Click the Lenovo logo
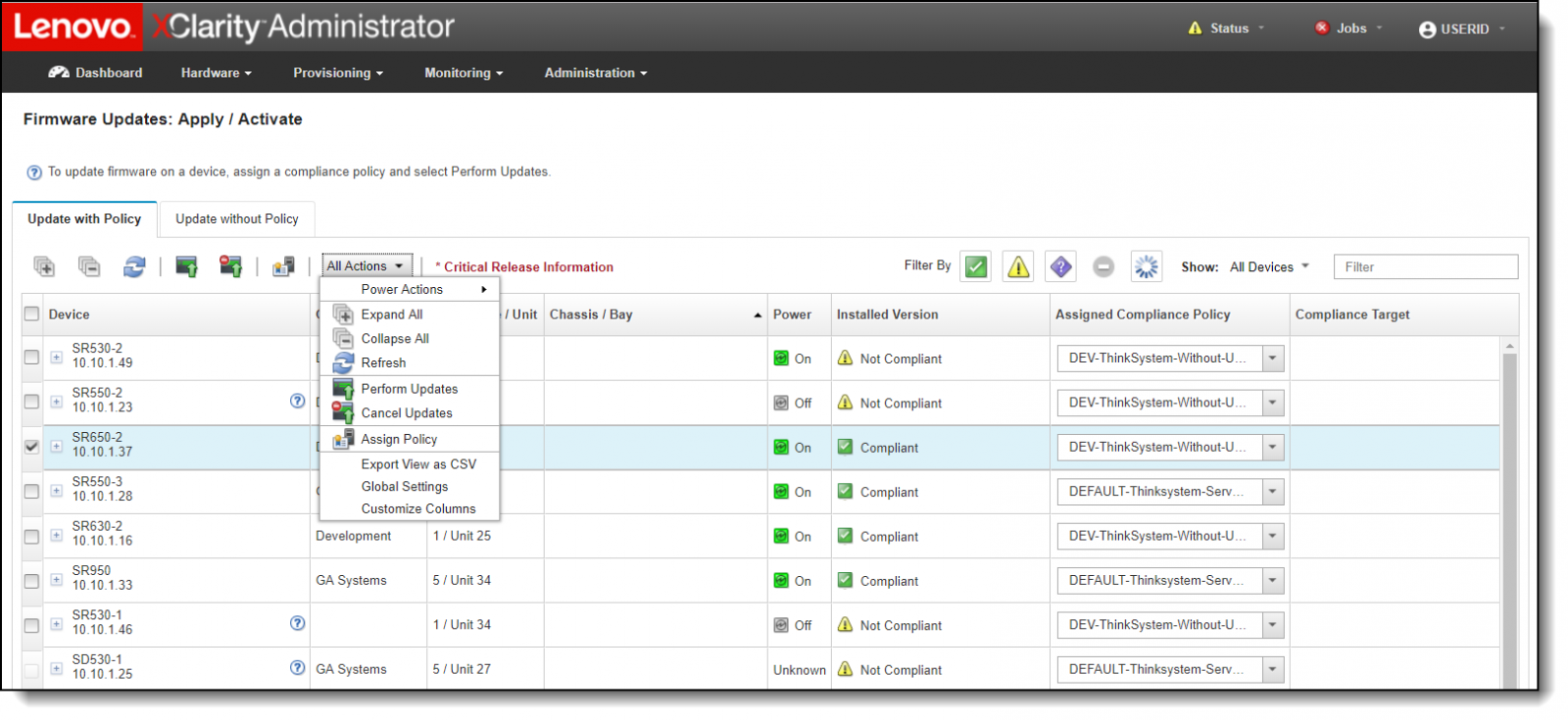1568x720 pixels. pos(73,26)
